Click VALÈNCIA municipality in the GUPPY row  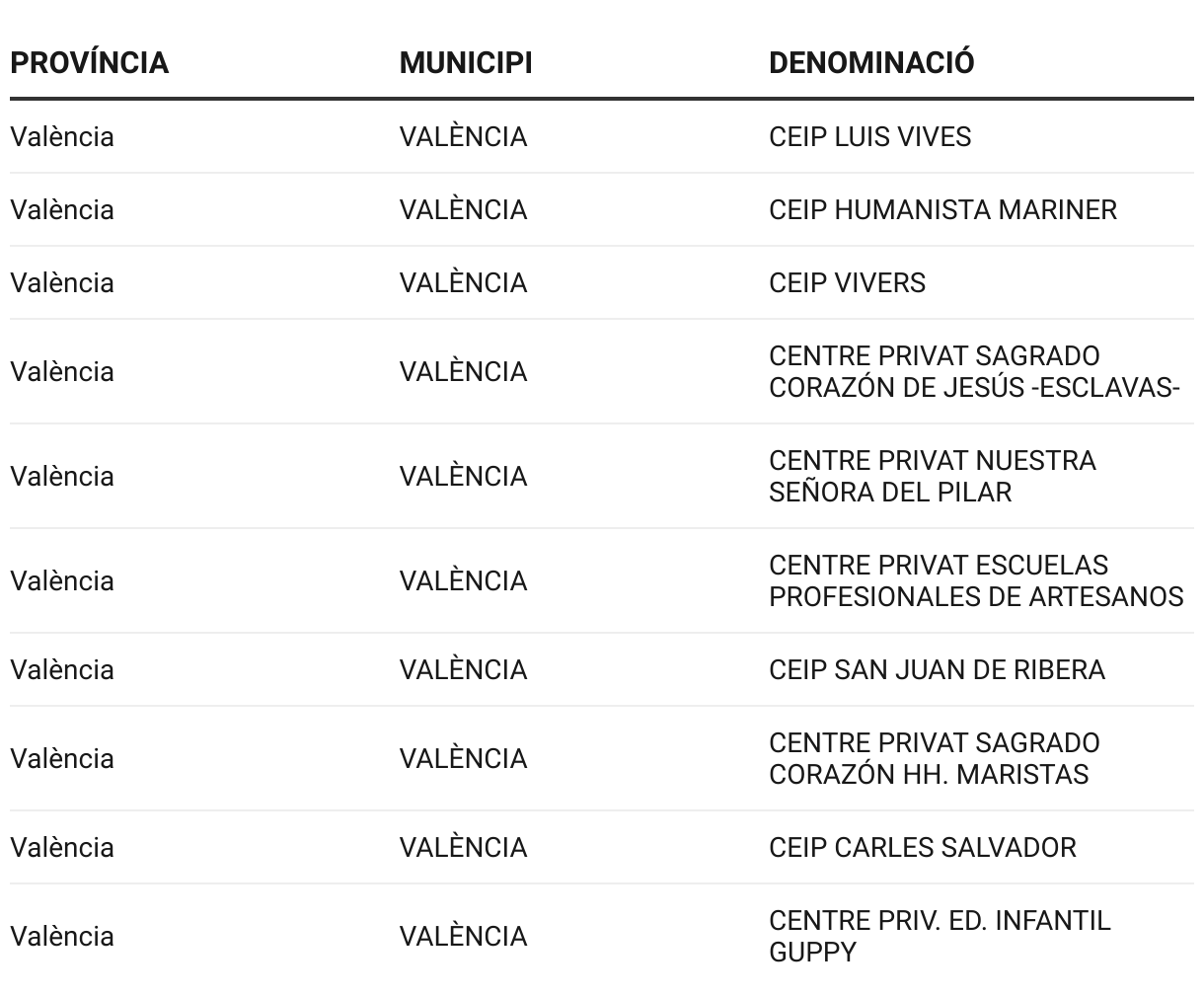pyautogui.click(x=463, y=936)
